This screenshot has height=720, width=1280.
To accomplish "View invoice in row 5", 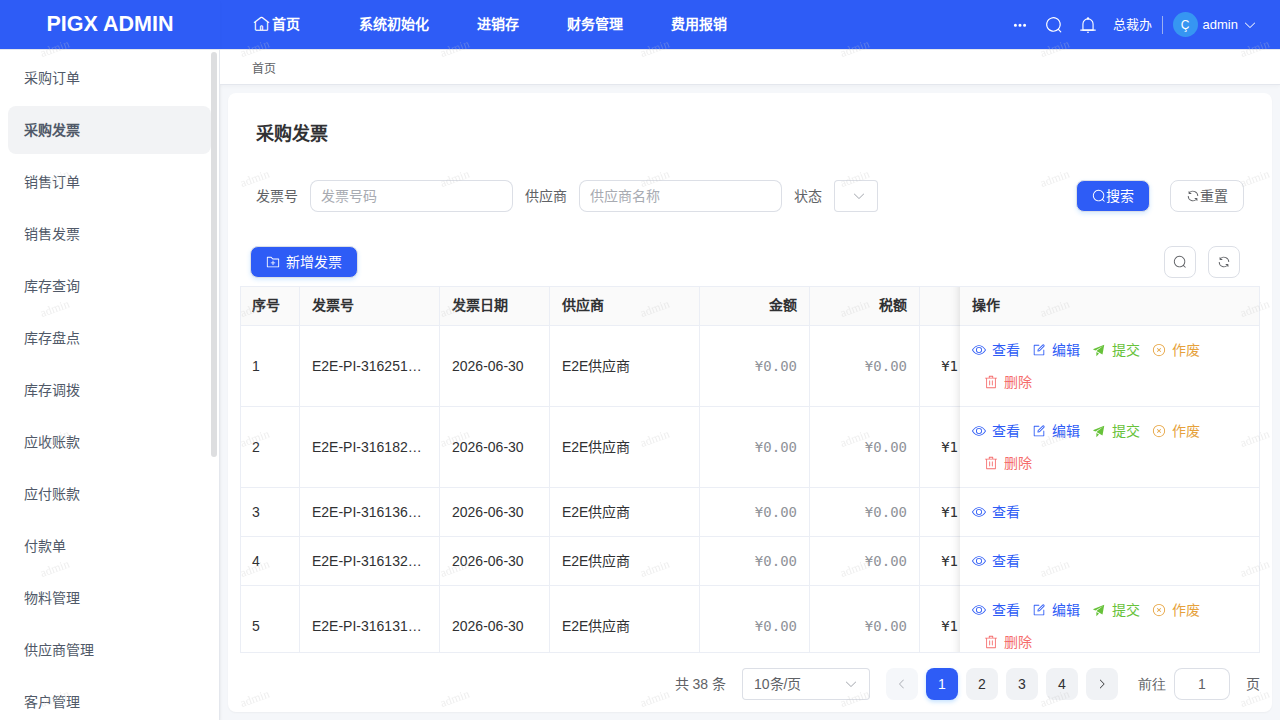I will pyautogui.click(x=996, y=610).
